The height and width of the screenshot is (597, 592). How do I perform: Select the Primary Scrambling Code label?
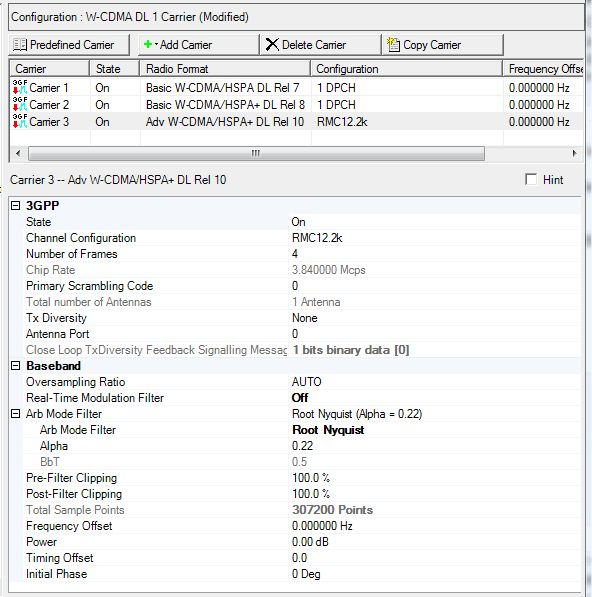click(89, 286)
